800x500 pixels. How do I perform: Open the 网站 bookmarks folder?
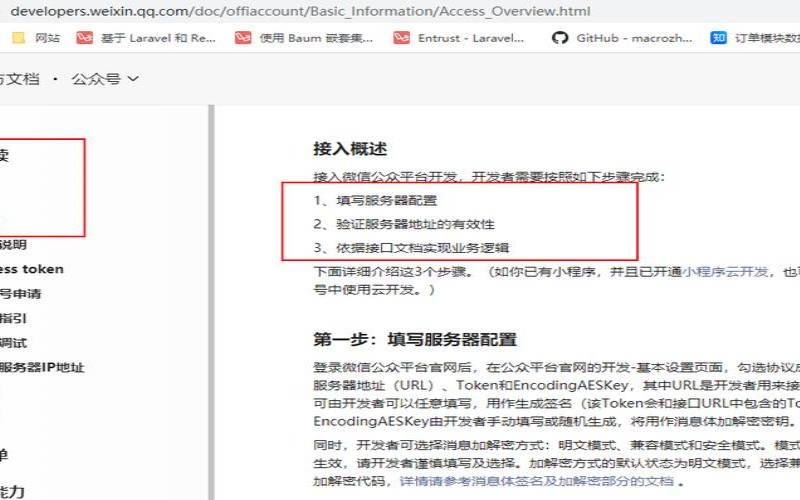pyautogui.click(x=36, y=38)
